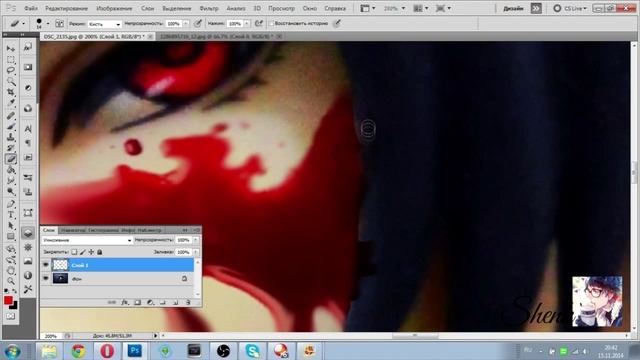Delete layer trash icon

[x=188, y=302]
